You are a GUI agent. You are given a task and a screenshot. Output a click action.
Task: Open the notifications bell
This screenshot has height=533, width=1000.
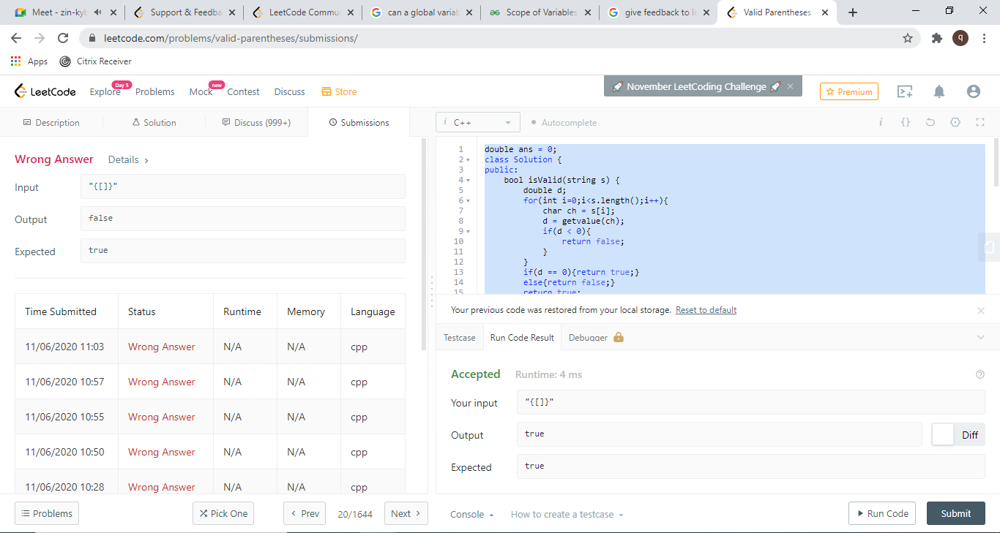939,91
